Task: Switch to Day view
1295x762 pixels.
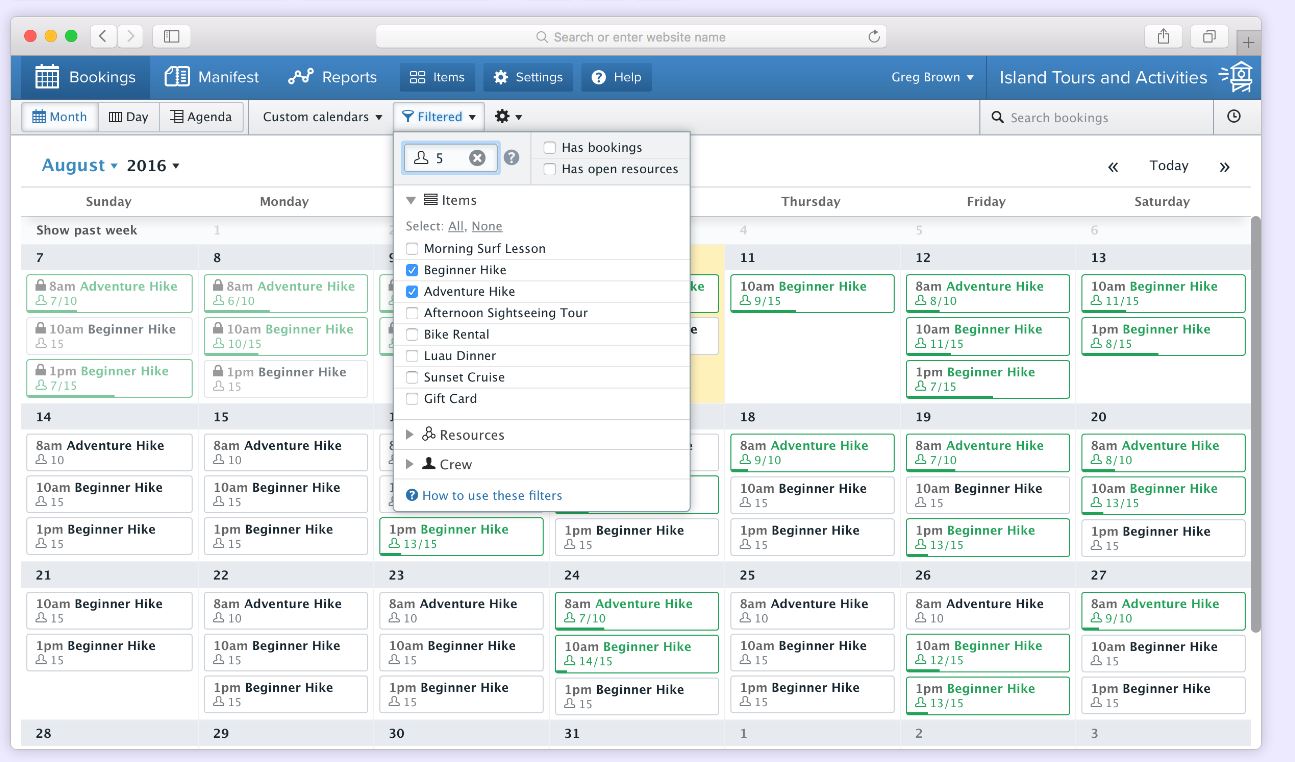Action: click(x=129, y=117)
